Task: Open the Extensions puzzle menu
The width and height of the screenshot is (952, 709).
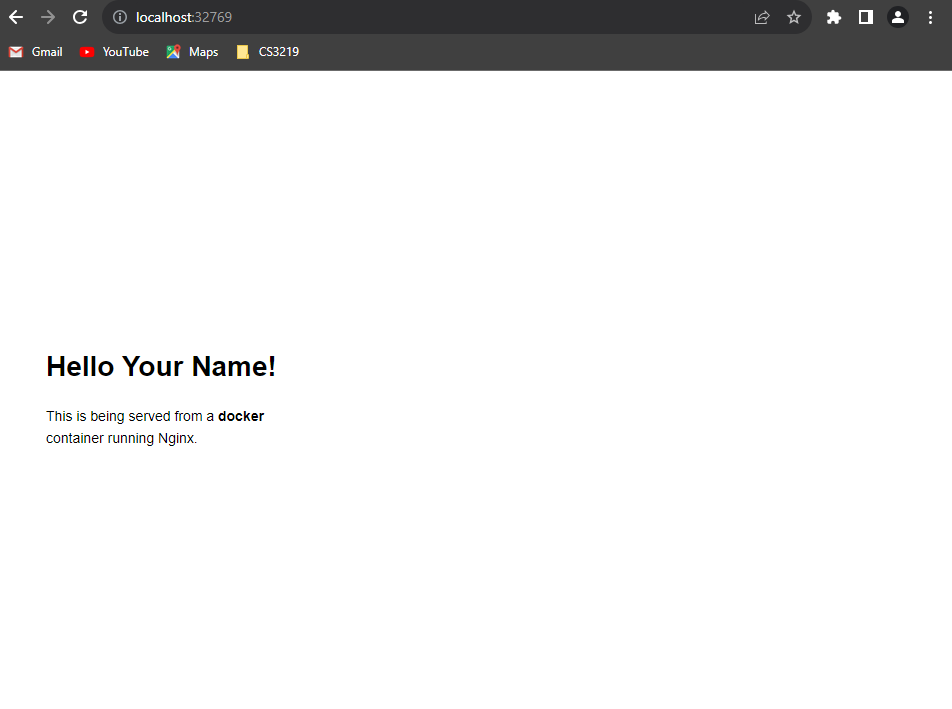Action: tap(834, 17)
